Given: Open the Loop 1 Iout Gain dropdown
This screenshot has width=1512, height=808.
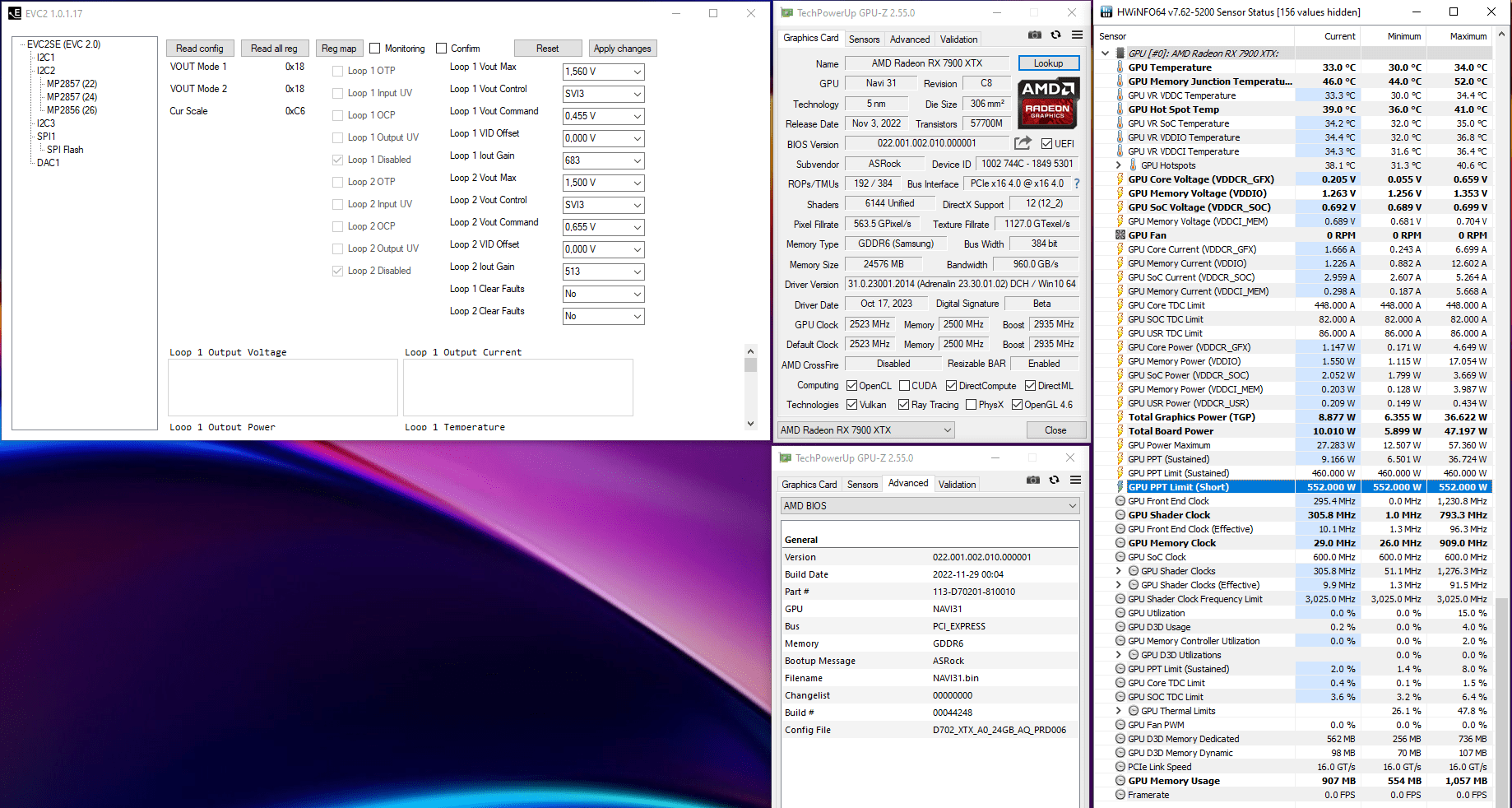Looking at the screenshot, I should [x=604, y=160].
